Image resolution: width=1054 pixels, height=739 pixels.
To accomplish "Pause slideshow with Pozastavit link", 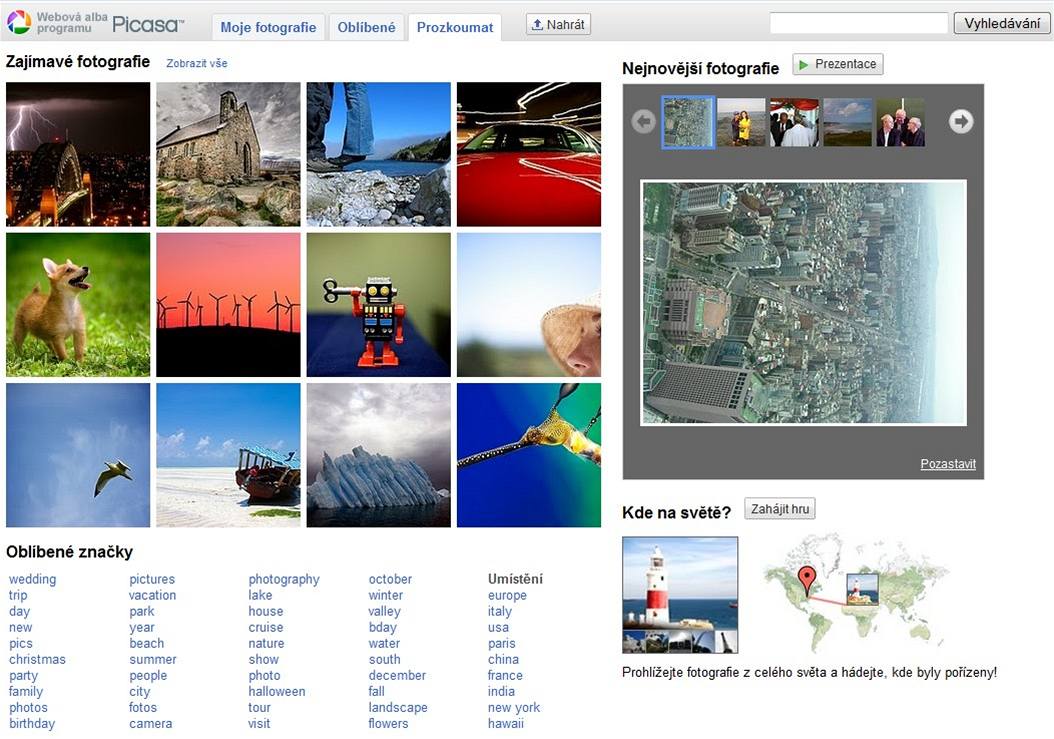I will tap(947, 464).
